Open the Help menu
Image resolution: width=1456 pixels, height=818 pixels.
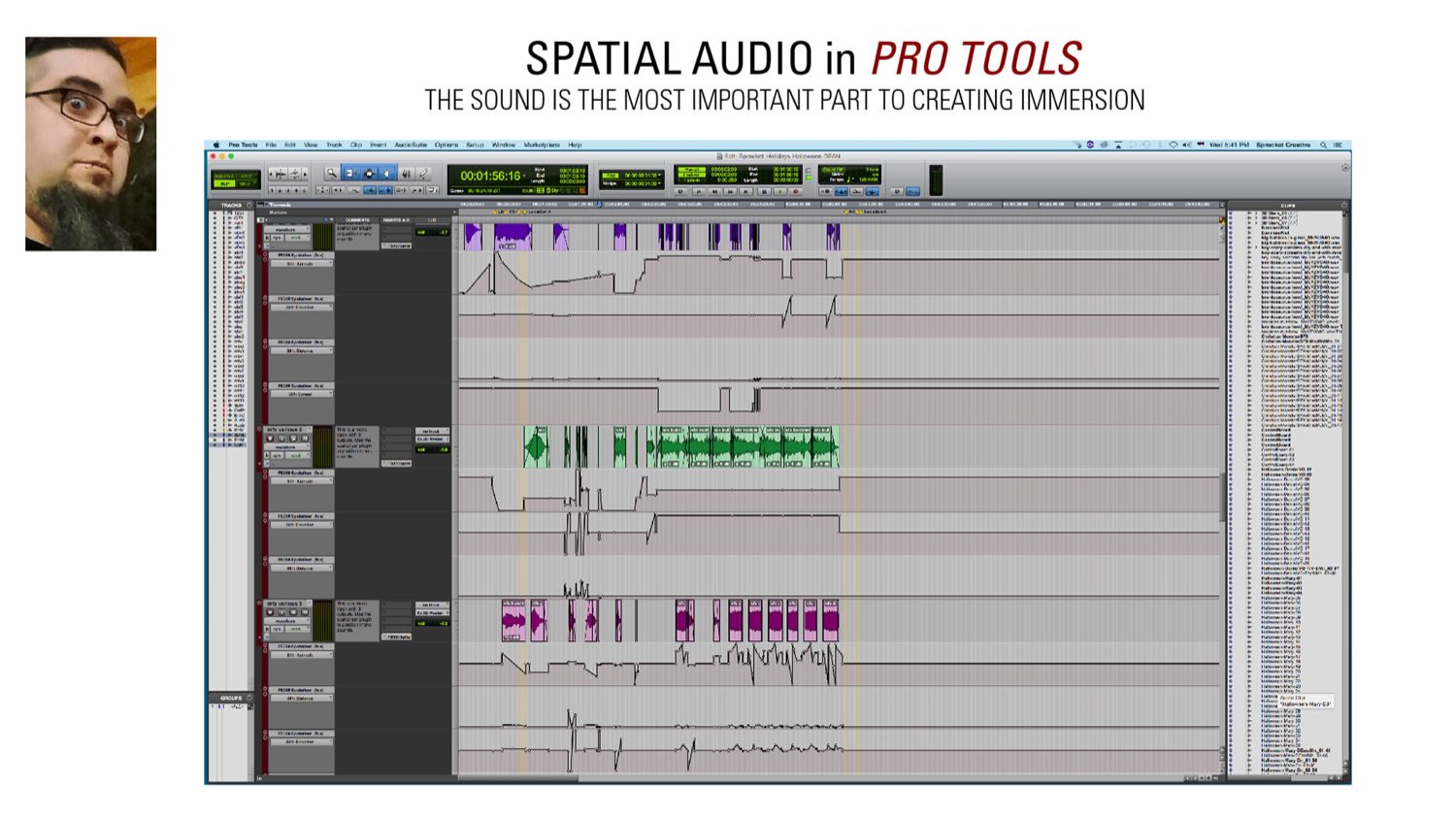click(575, 145)
